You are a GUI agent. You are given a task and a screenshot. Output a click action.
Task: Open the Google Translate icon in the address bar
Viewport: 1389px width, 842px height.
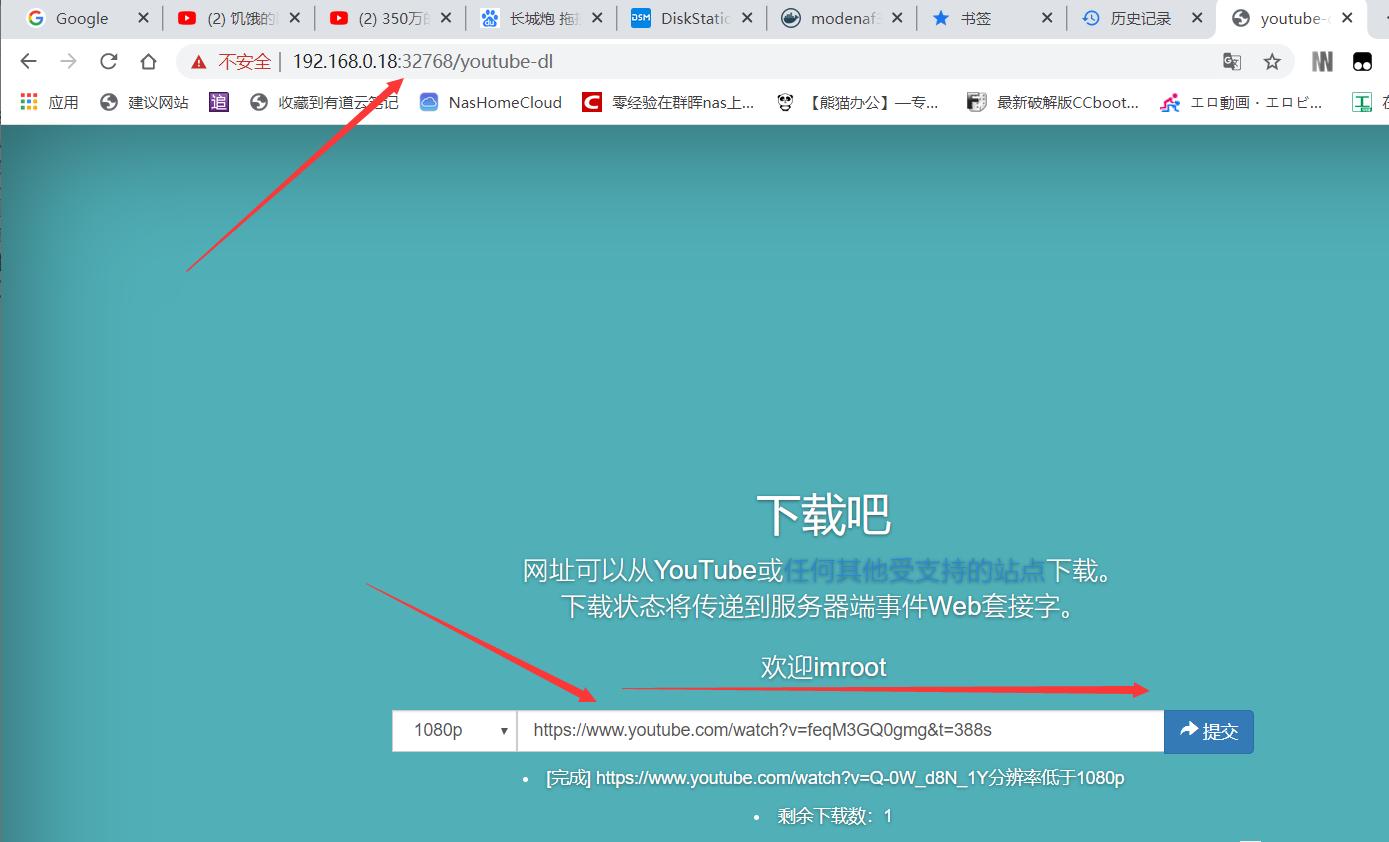(x=1231, y=61)
